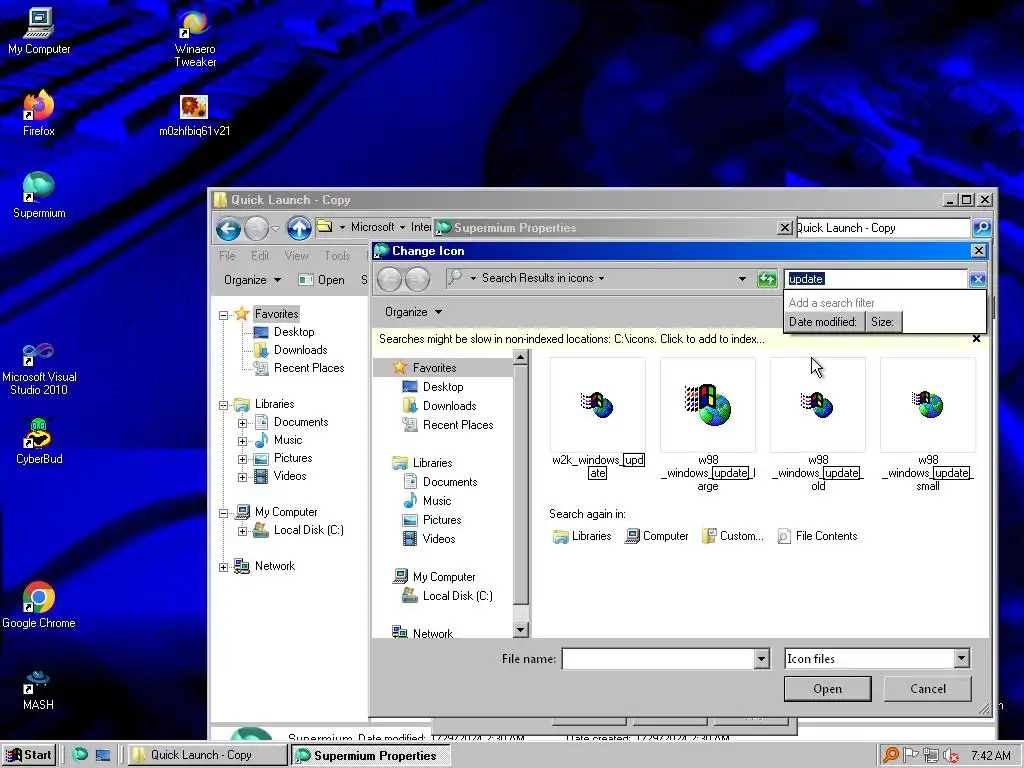Go up one folder in Quick Launch window

point(299,228)
